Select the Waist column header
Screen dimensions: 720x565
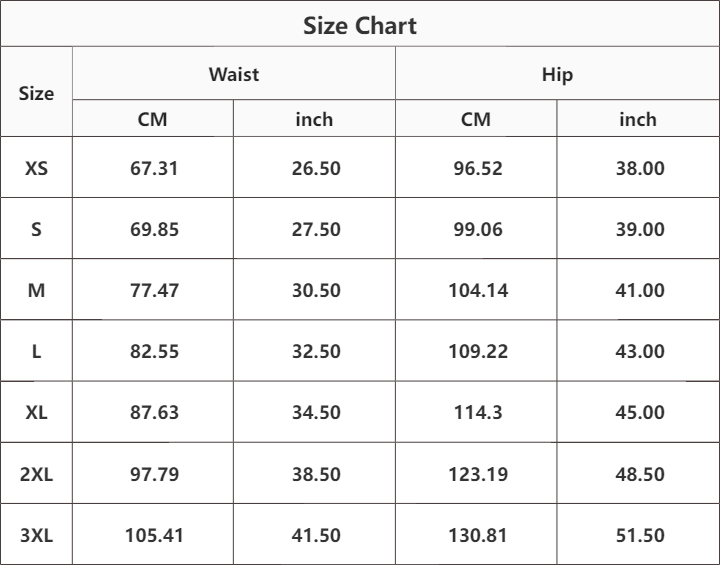[234, 74]
